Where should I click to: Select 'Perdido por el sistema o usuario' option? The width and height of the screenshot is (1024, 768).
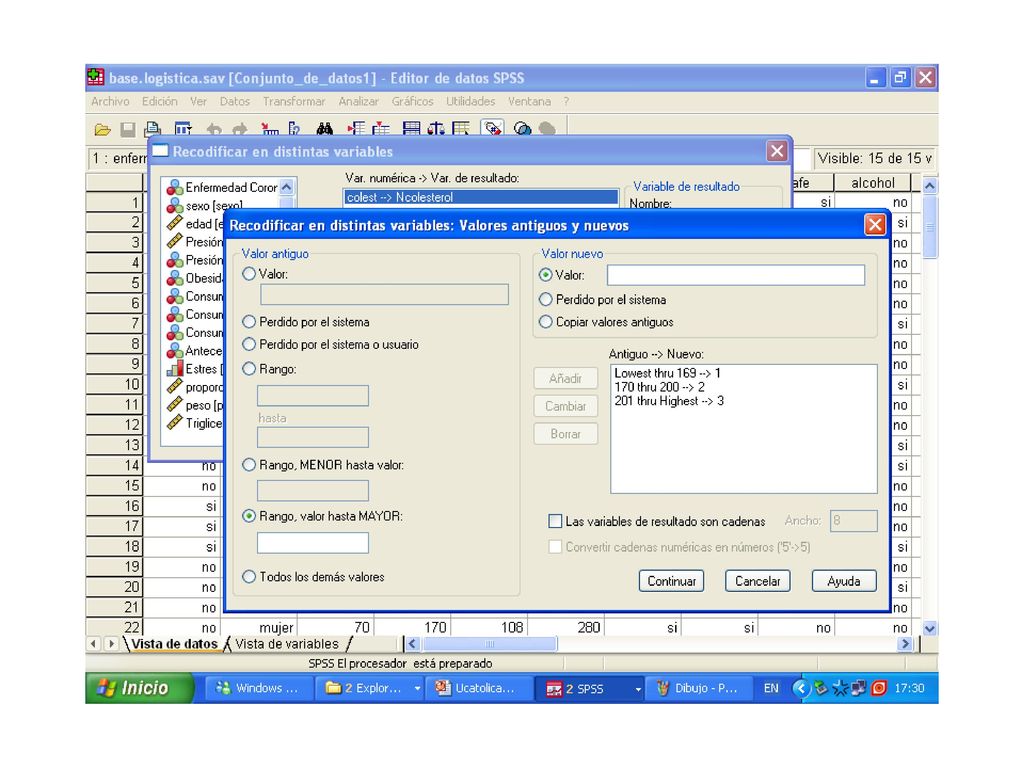click(249, 344)
